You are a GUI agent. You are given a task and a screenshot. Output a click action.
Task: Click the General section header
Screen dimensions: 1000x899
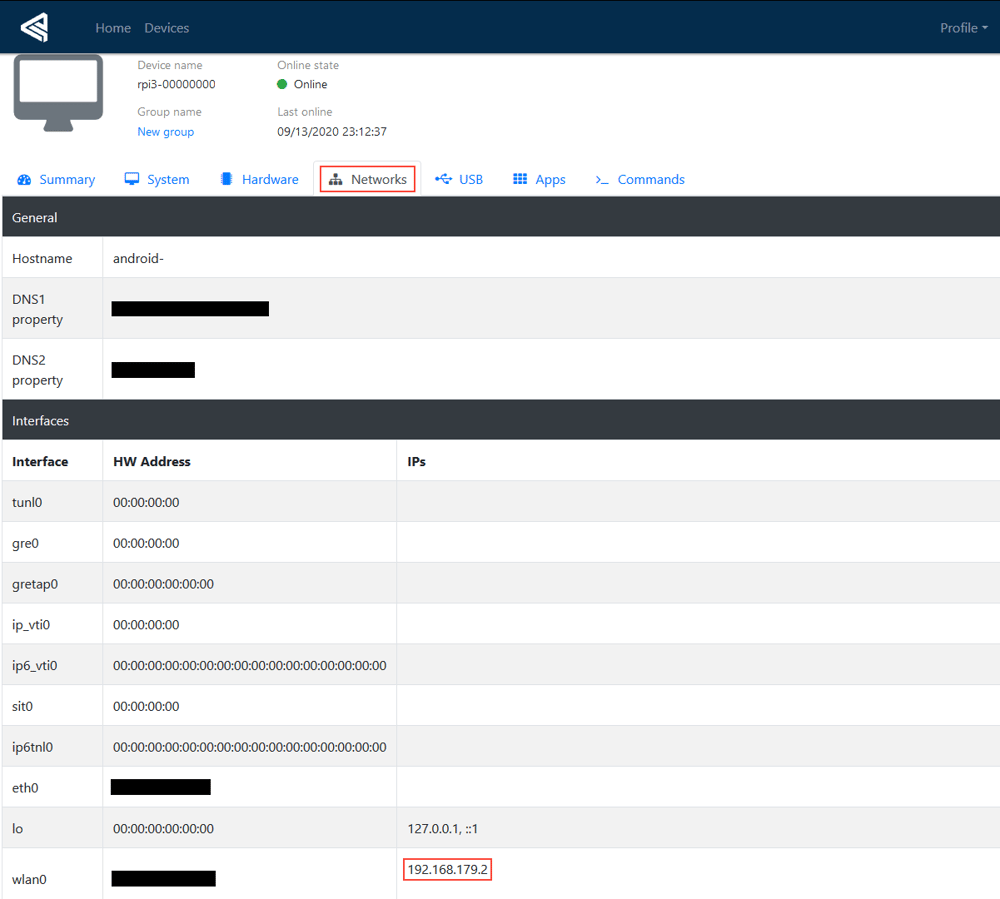coord(35,218)
